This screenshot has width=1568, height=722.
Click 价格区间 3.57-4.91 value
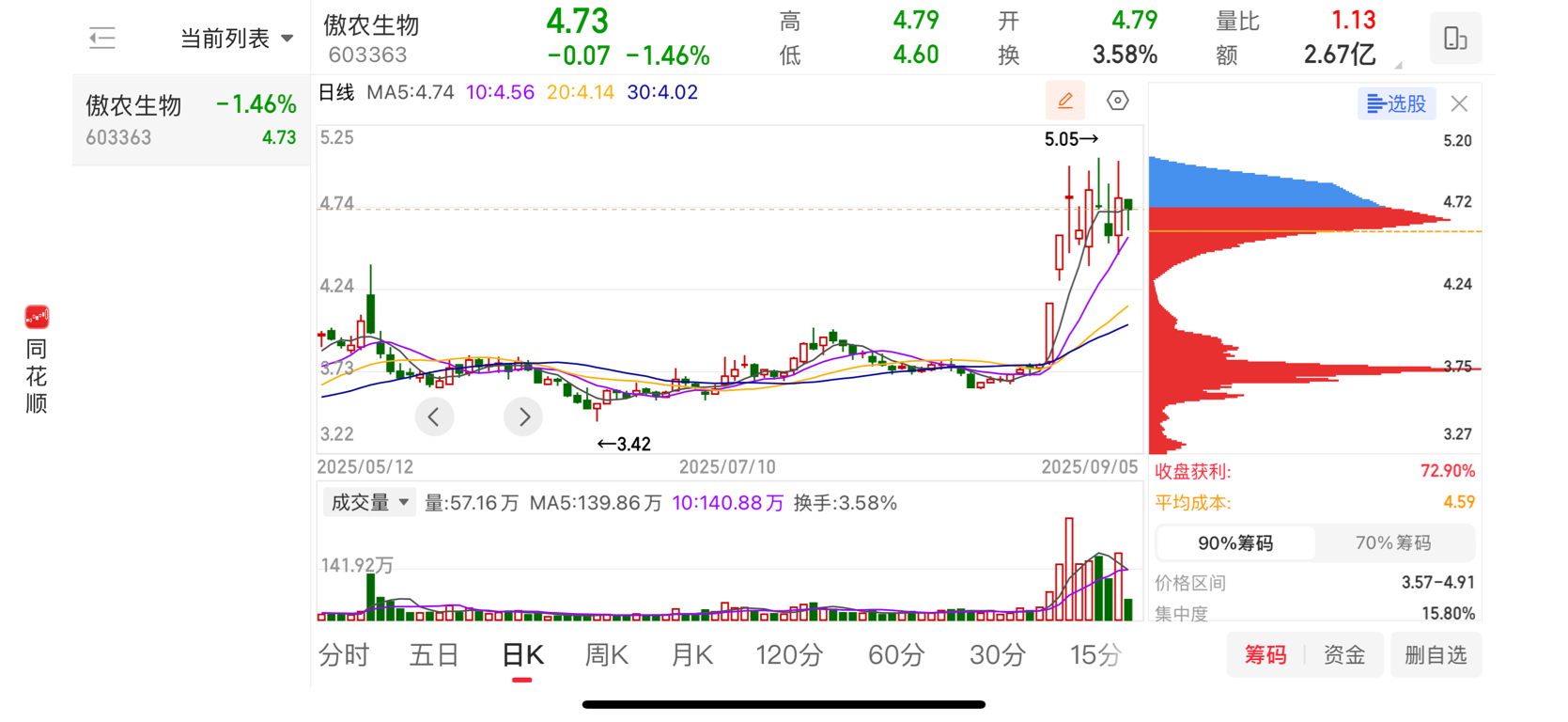pos(1437,583)
